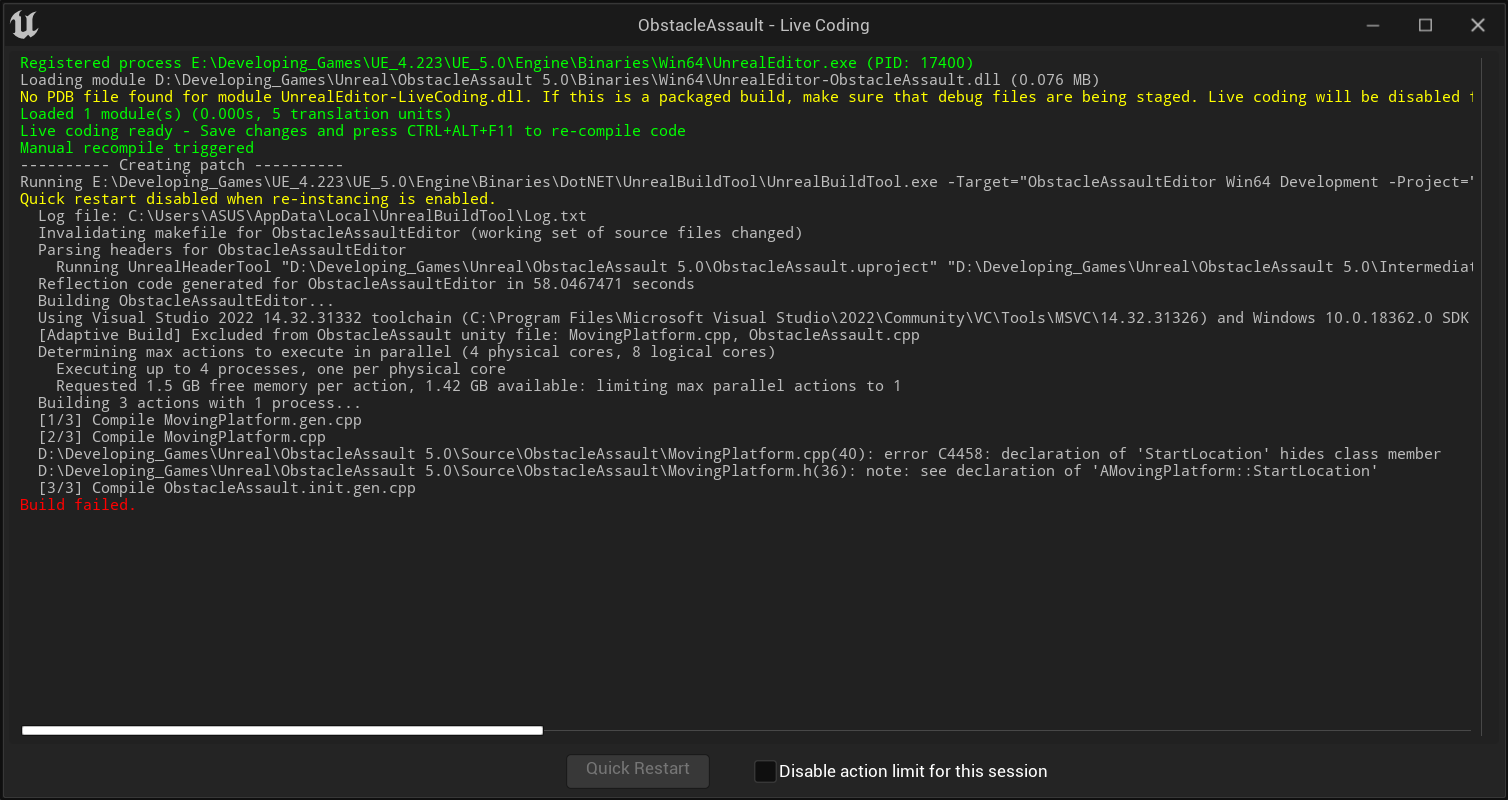Click the yellow 'Quick restart disabled' warning

coord(258,199)
